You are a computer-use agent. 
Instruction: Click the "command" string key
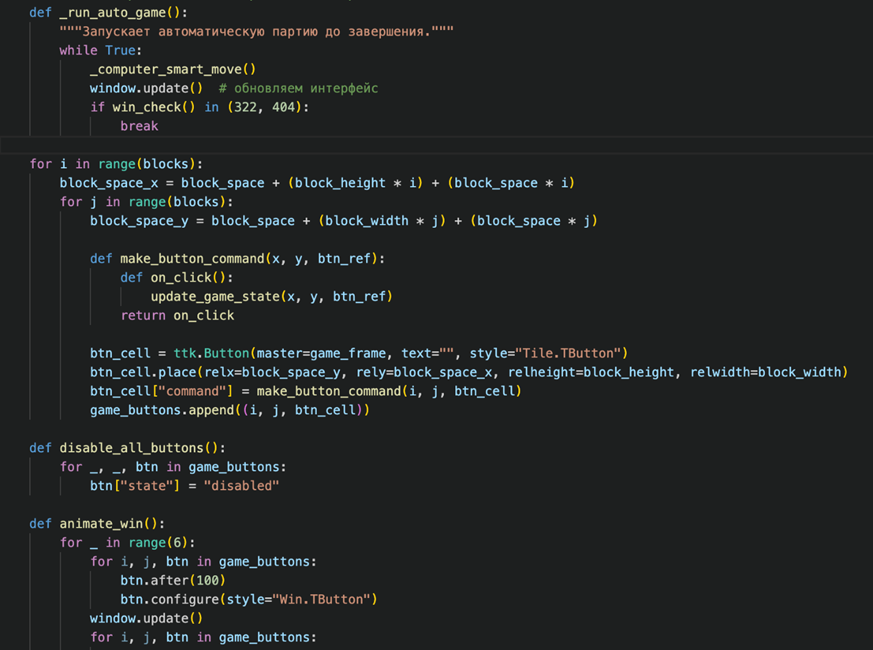(192, 391)
